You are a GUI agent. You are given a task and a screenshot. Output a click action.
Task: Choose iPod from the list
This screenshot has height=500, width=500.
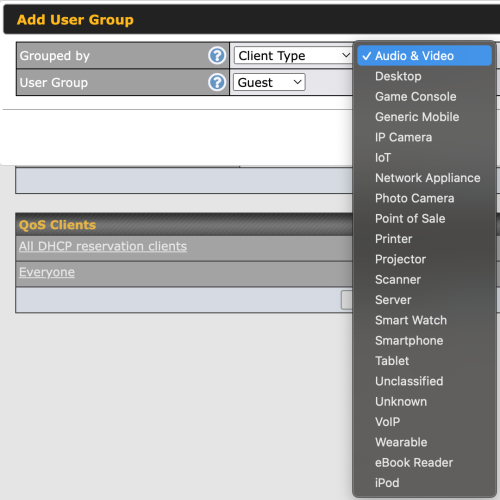coord(424,483)
